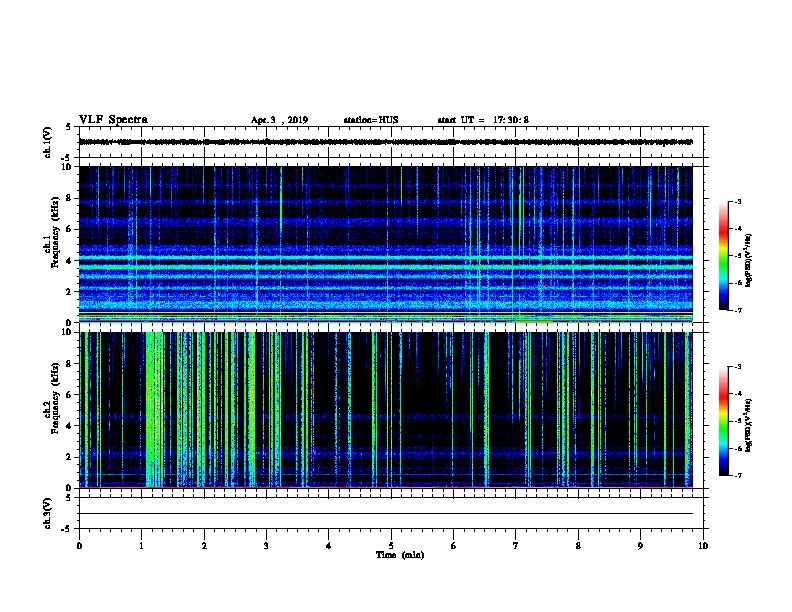Click the "5" tick on the time axis
Screen dimensions: 792x612
click(391, 546)
